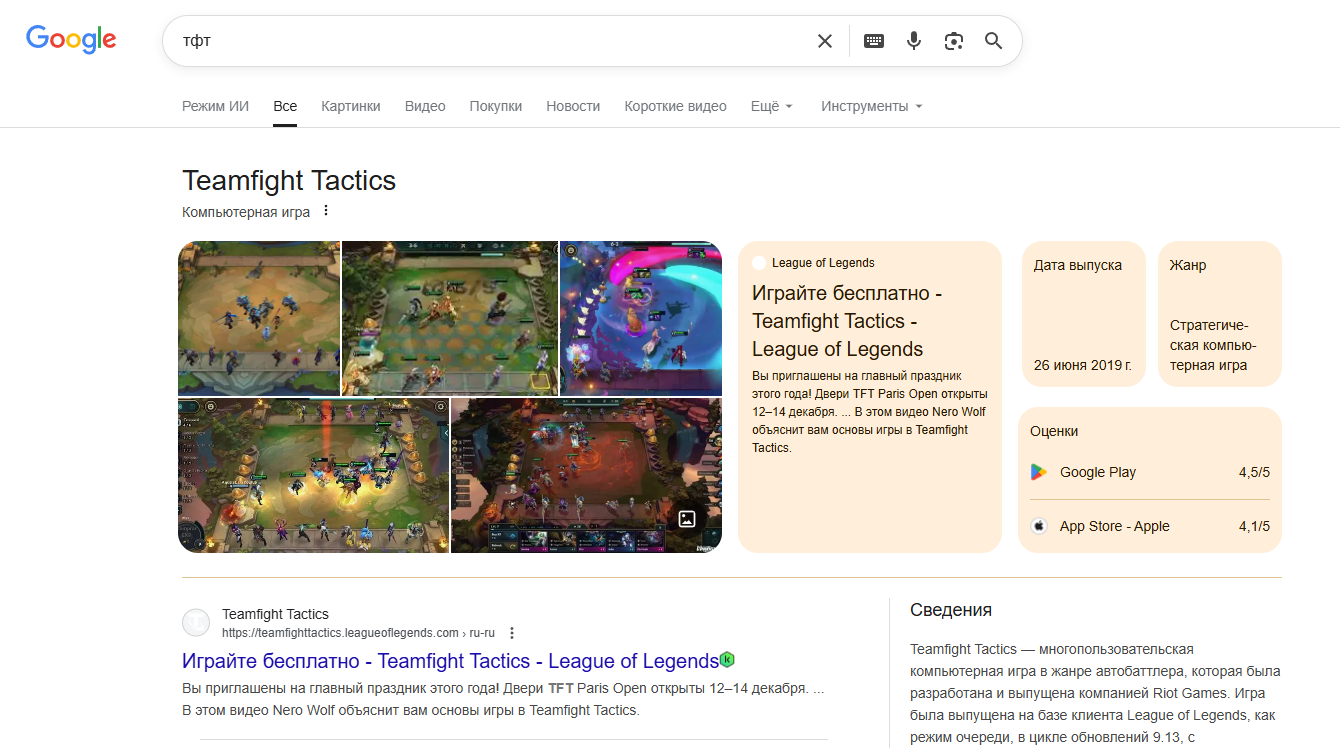
Task: Click the Teamfight Tactics knowledge panel title
Action: (x=289, y=181)
